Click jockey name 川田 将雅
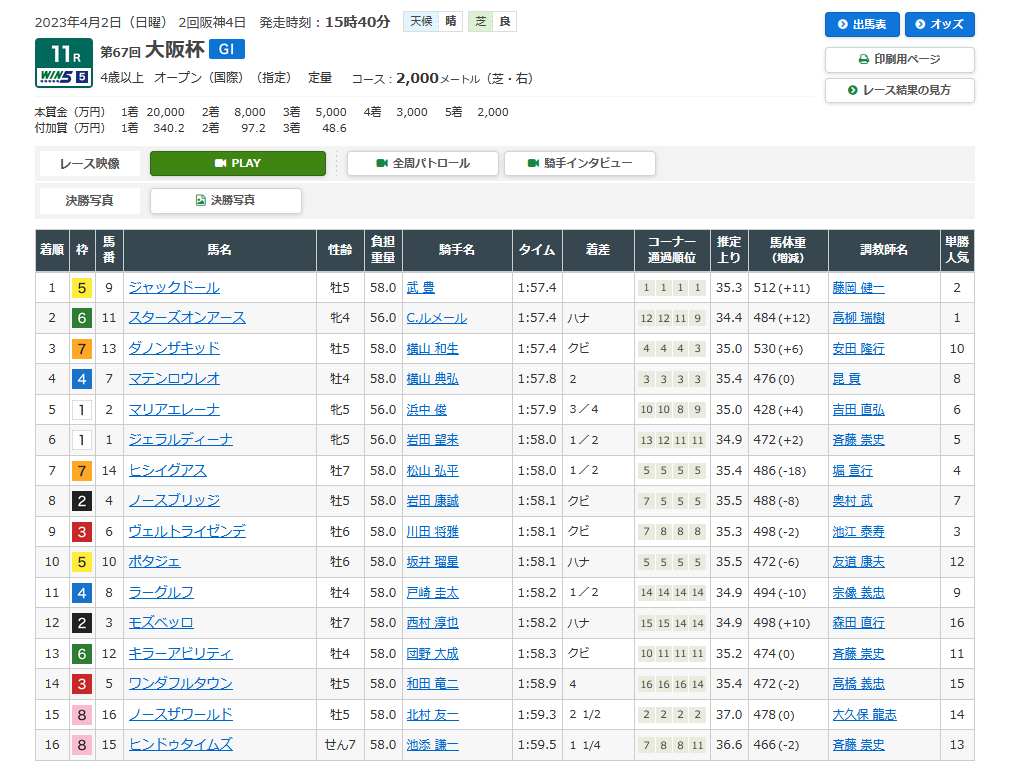 coord(432,531)
